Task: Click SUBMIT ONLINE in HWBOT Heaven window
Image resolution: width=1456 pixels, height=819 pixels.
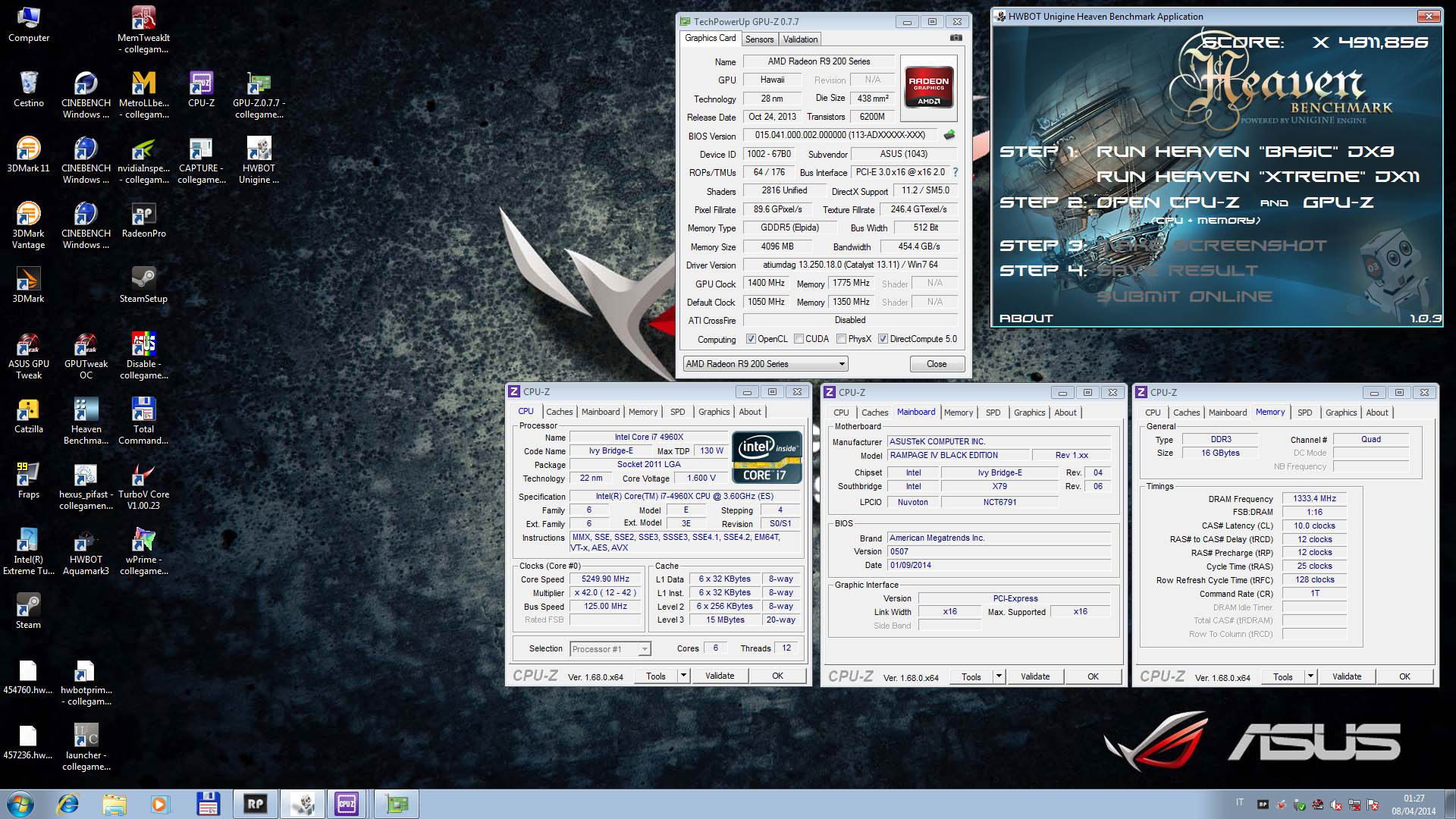Action: click(1185, 297)
